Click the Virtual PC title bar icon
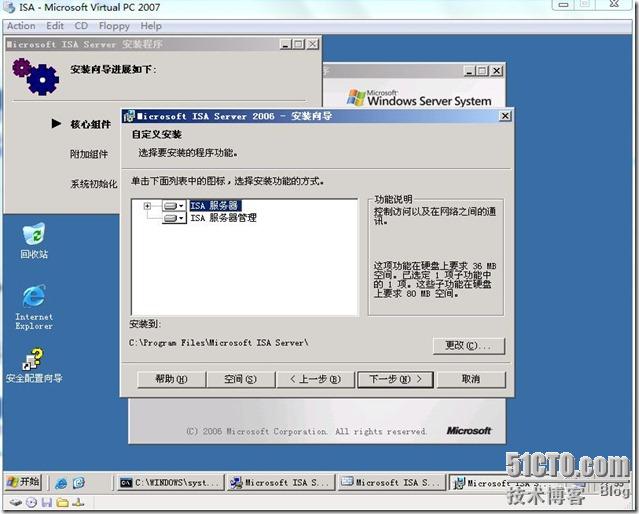Viewport: 639px width, 514px height. tap(9, 7)
